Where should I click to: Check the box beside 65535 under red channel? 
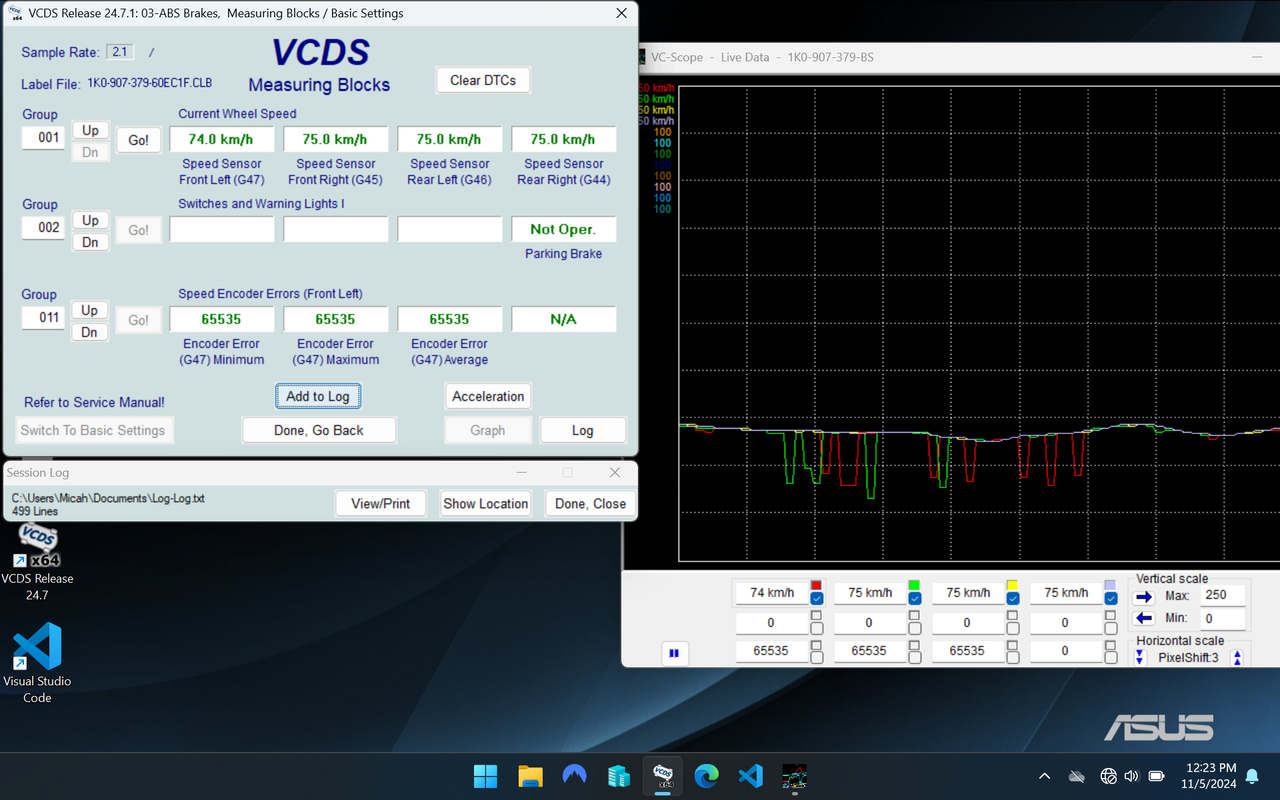(x=817, y=657)
